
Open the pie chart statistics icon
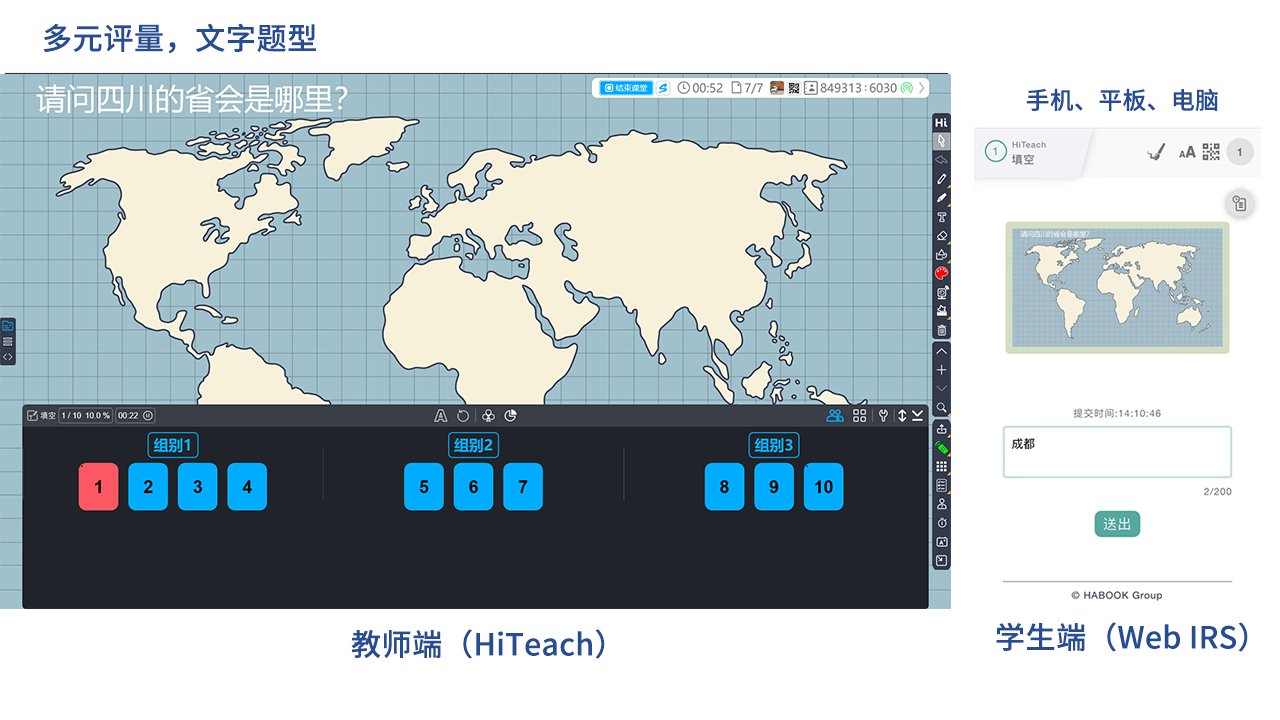(x=510, y=416)
